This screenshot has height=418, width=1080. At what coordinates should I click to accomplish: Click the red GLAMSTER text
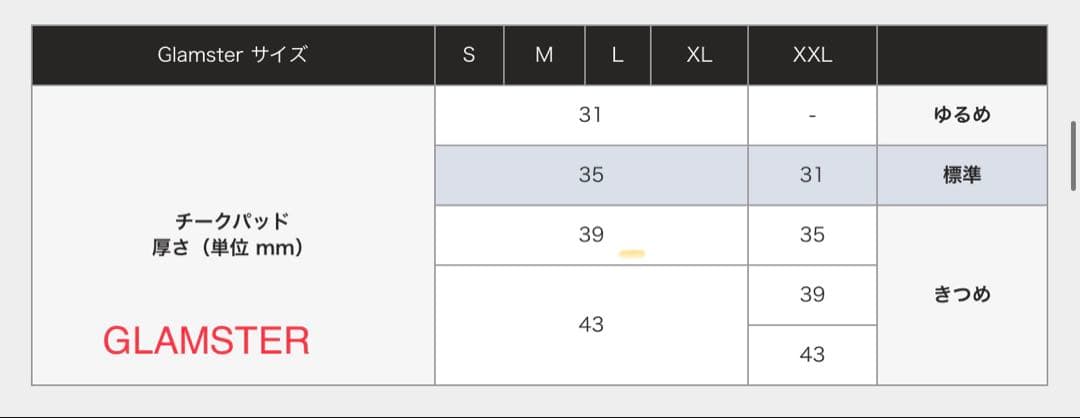coord(206,341)
